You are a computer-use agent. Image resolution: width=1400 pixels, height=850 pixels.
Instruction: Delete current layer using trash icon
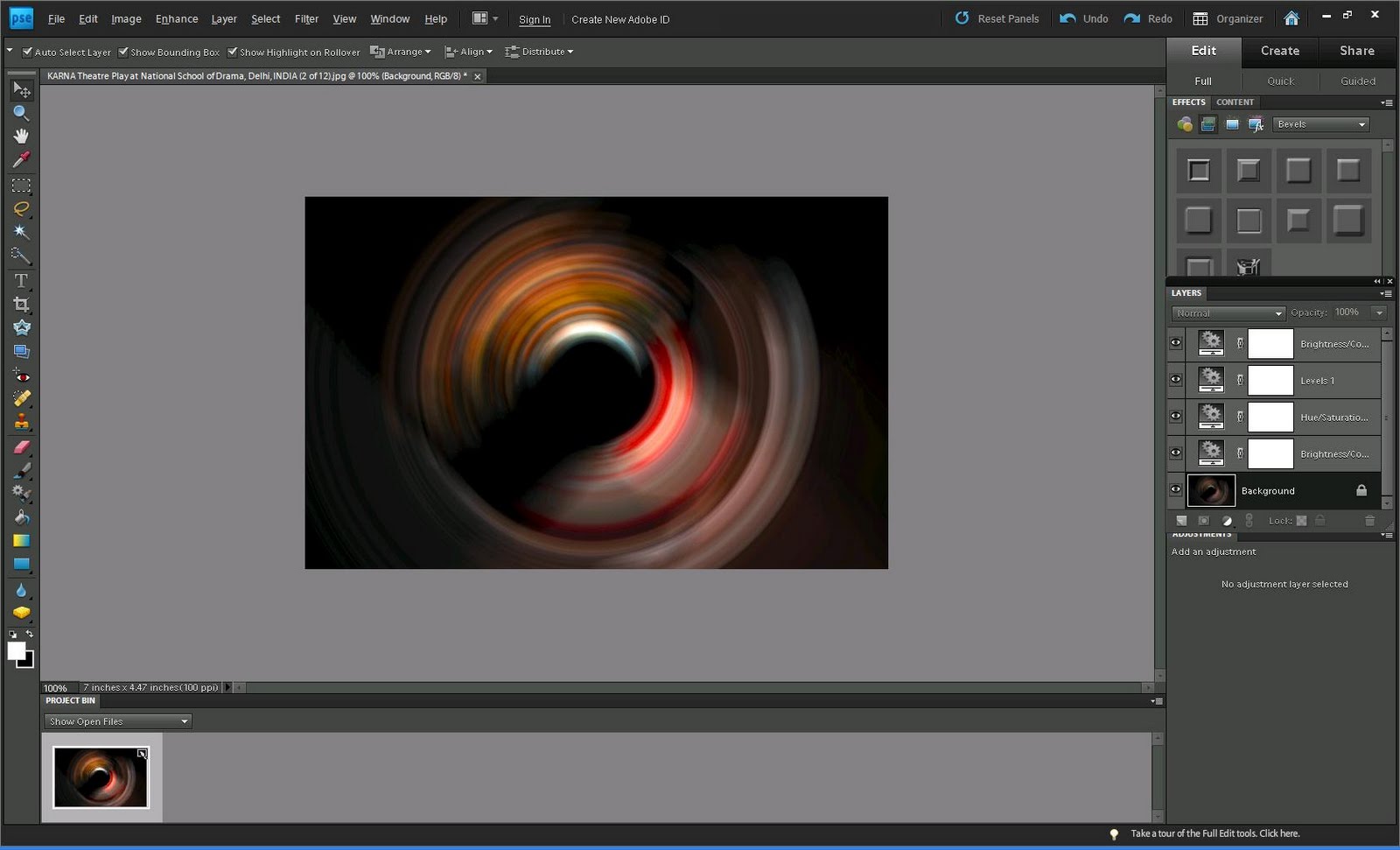(1370, 520)
